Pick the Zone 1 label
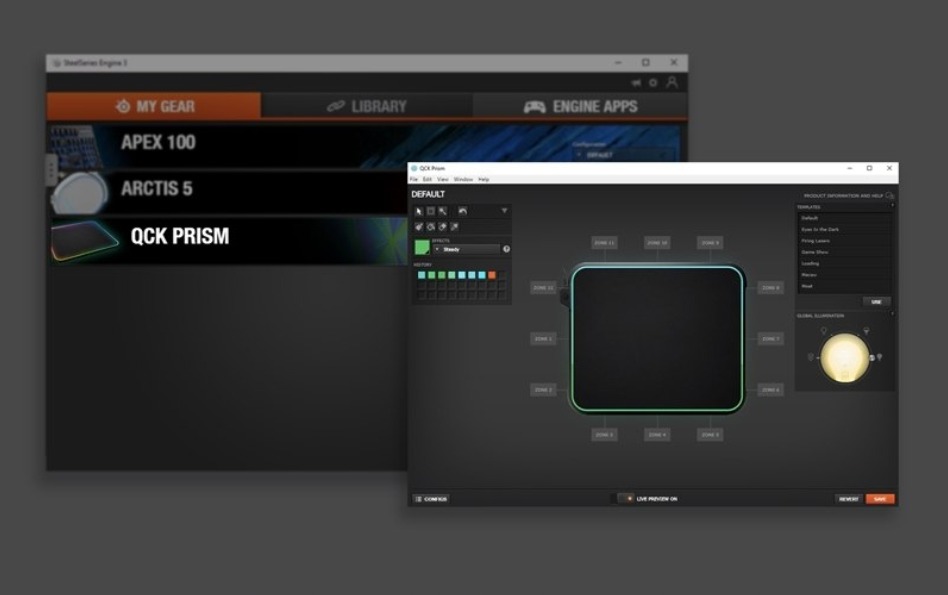The width and height of the screenshot is (948, 595). [x=543, y=339]
